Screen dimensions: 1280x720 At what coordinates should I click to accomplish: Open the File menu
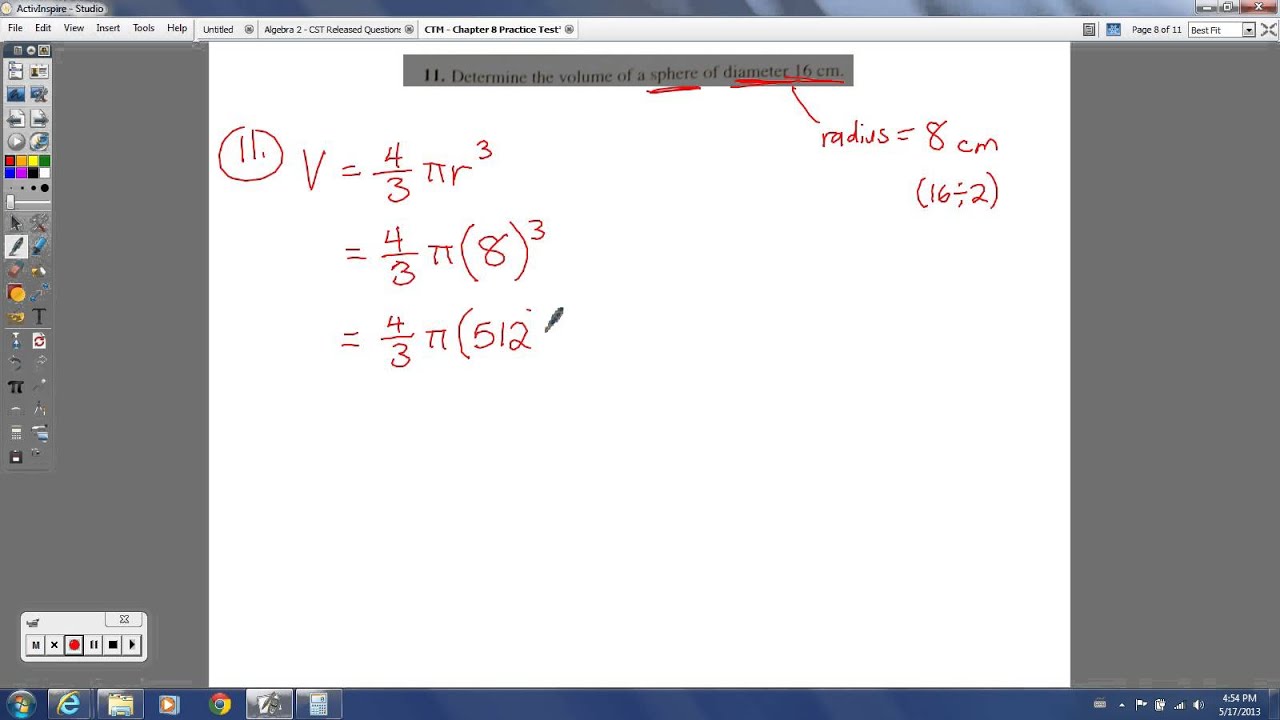point(15,29)
